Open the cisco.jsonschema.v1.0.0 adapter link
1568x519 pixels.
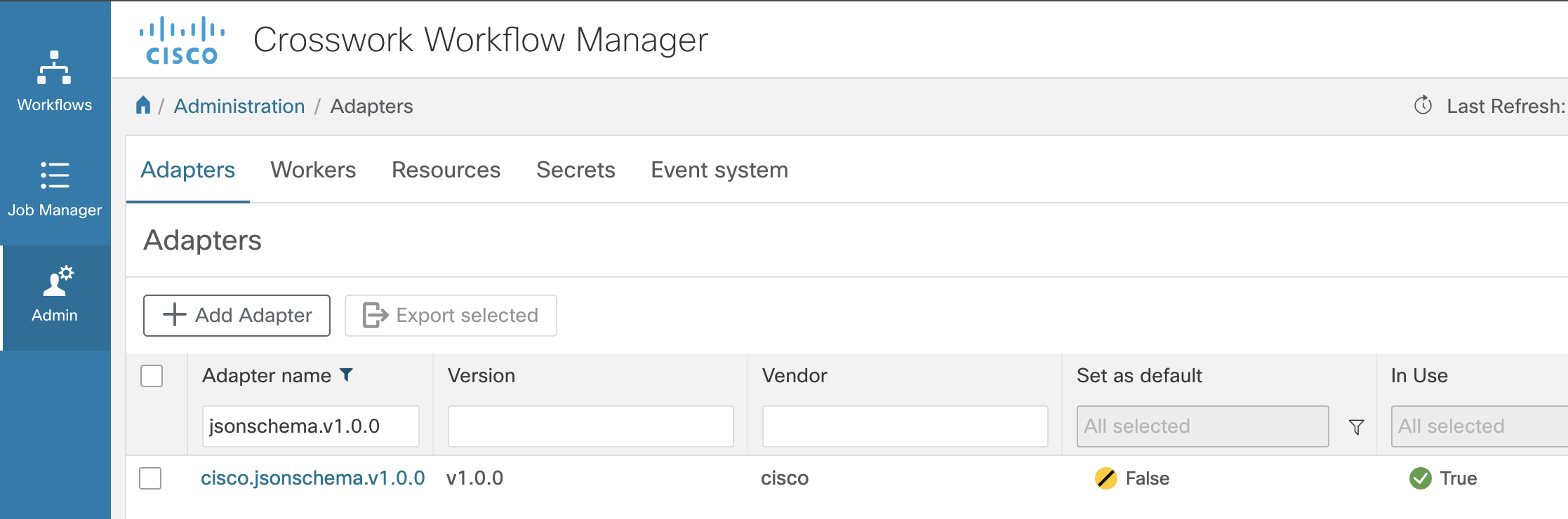point(313,478)
